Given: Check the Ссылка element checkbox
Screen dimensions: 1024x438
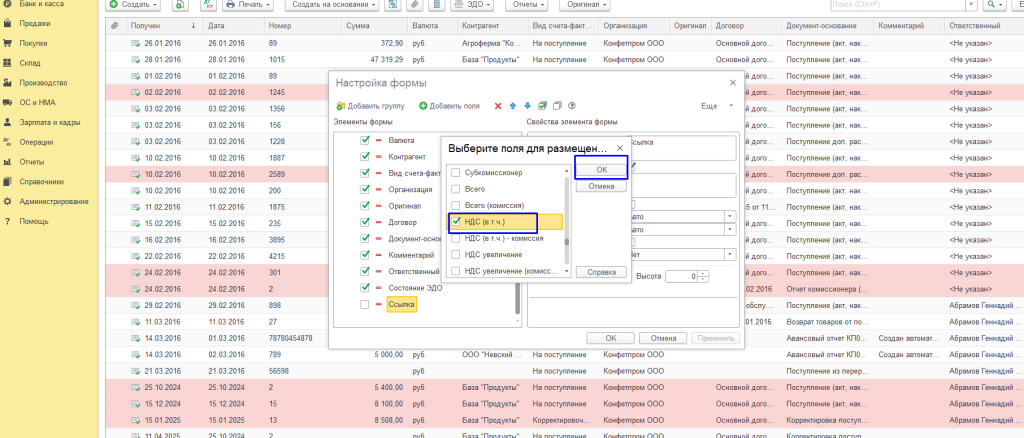Looking at the screenshot, I should 365,304.
